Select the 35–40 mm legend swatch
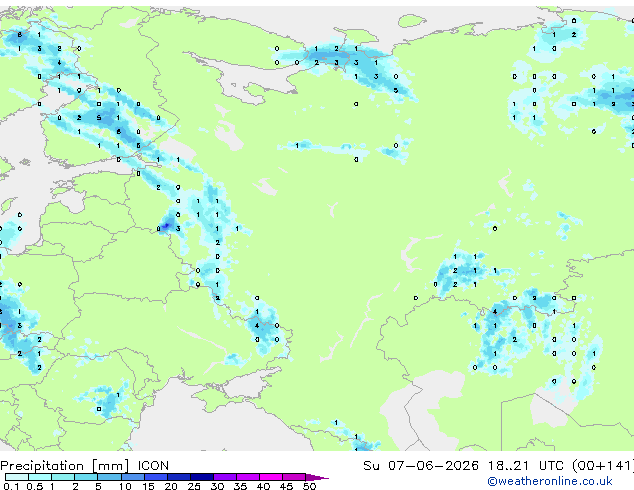Screen dimensions: 634x490 [x=247, y=477]
